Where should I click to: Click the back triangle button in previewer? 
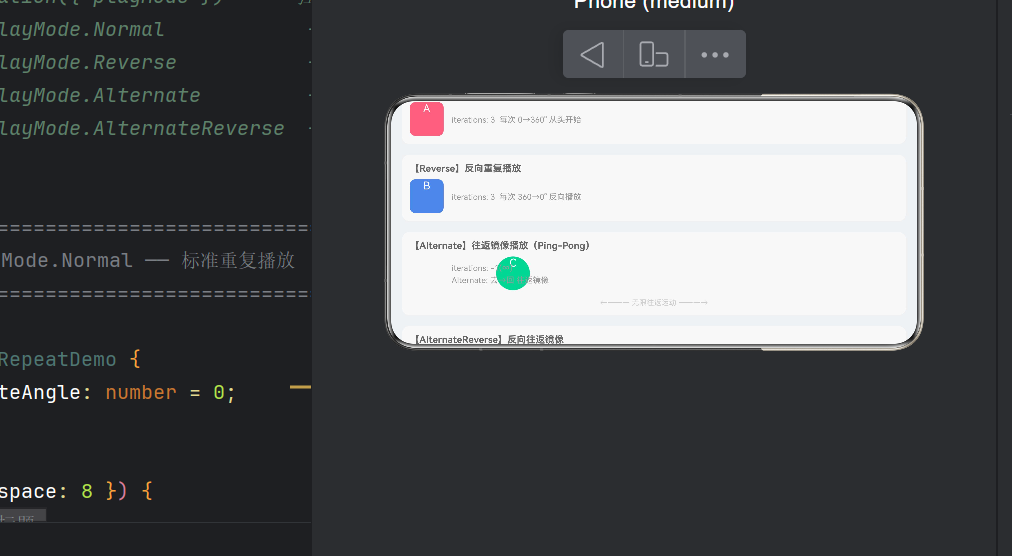coord(592,54)
